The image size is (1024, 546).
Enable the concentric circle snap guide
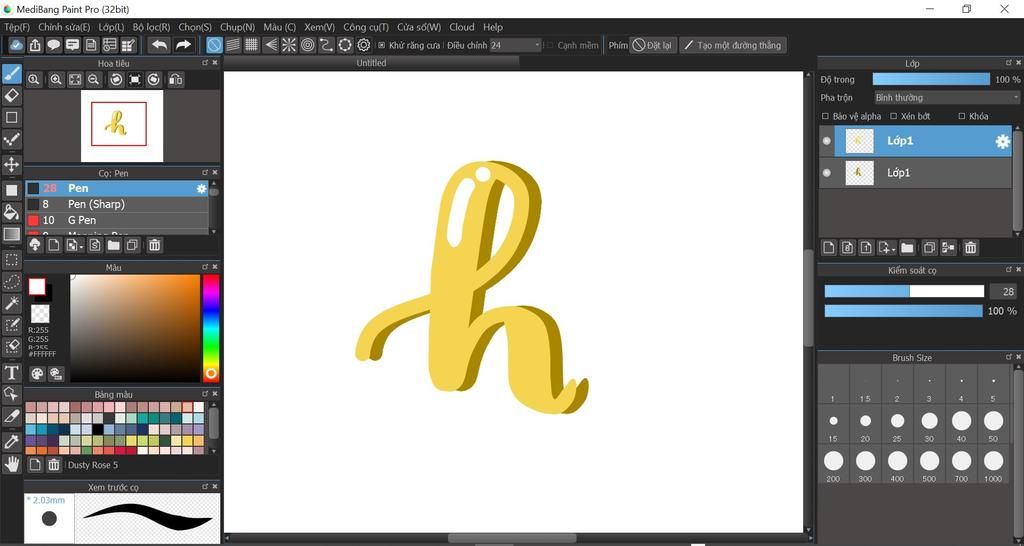pos(308,45)
